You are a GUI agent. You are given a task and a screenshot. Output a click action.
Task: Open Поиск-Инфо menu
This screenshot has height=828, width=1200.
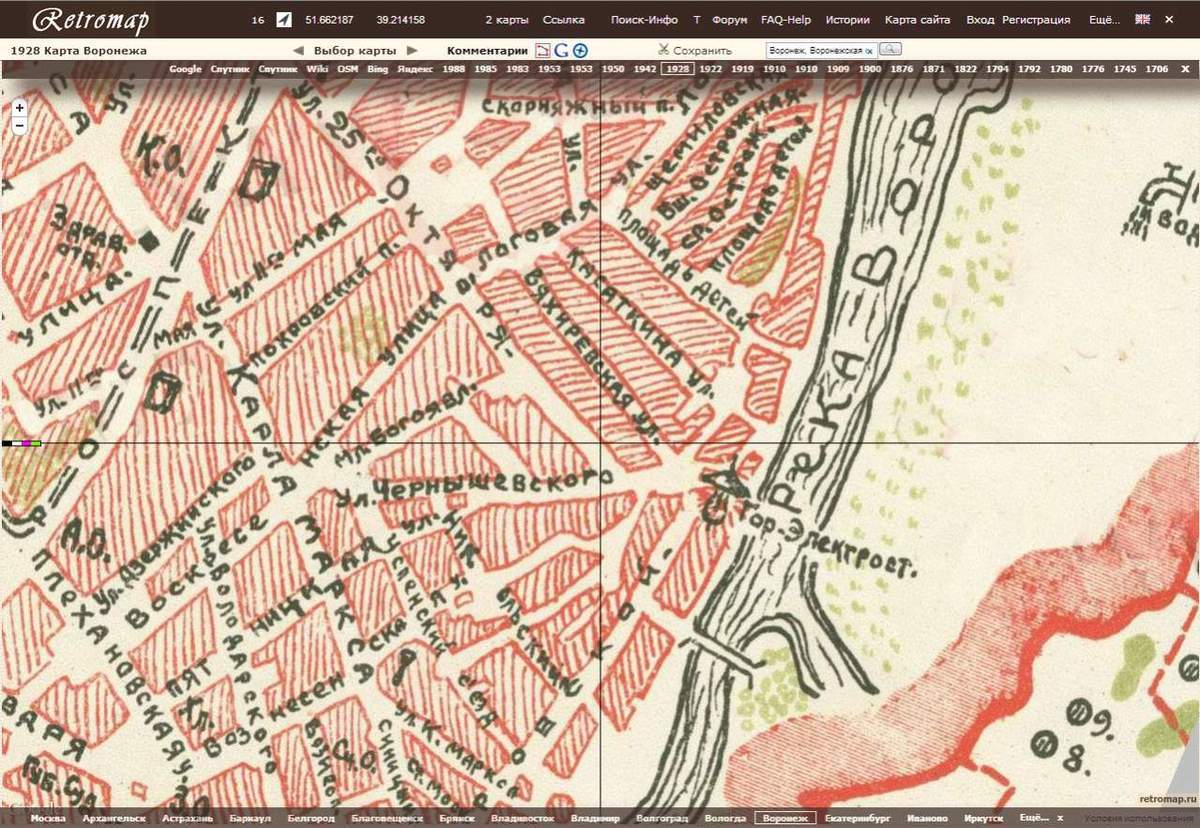pos(644,20)
